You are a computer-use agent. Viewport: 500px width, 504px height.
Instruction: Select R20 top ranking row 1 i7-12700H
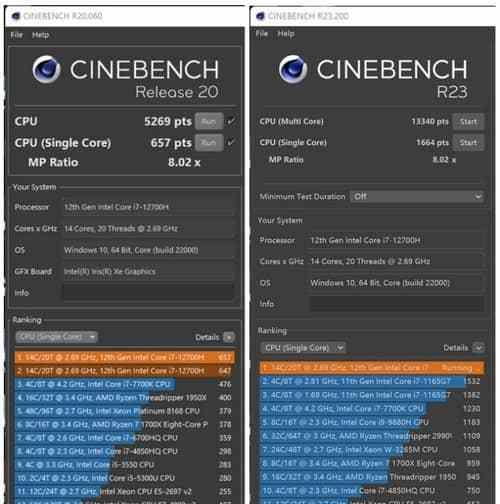click(125, 357)
